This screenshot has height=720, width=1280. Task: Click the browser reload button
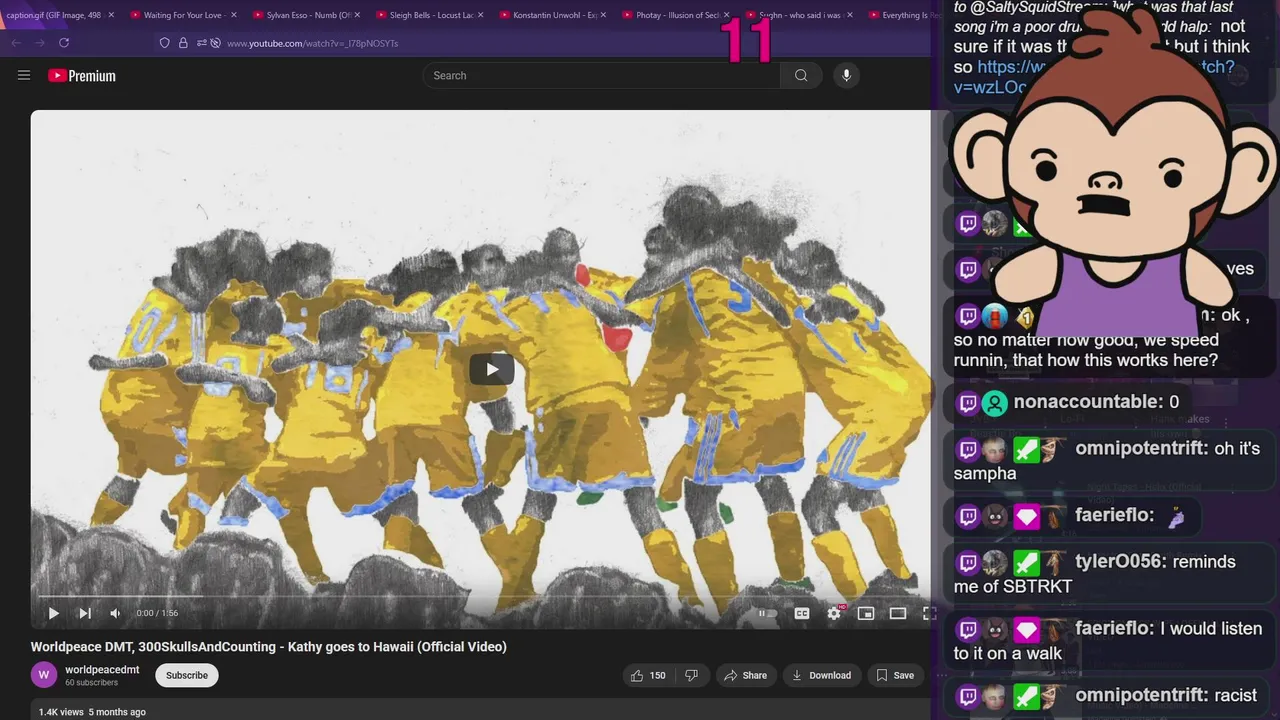click(x=64, y=43)
